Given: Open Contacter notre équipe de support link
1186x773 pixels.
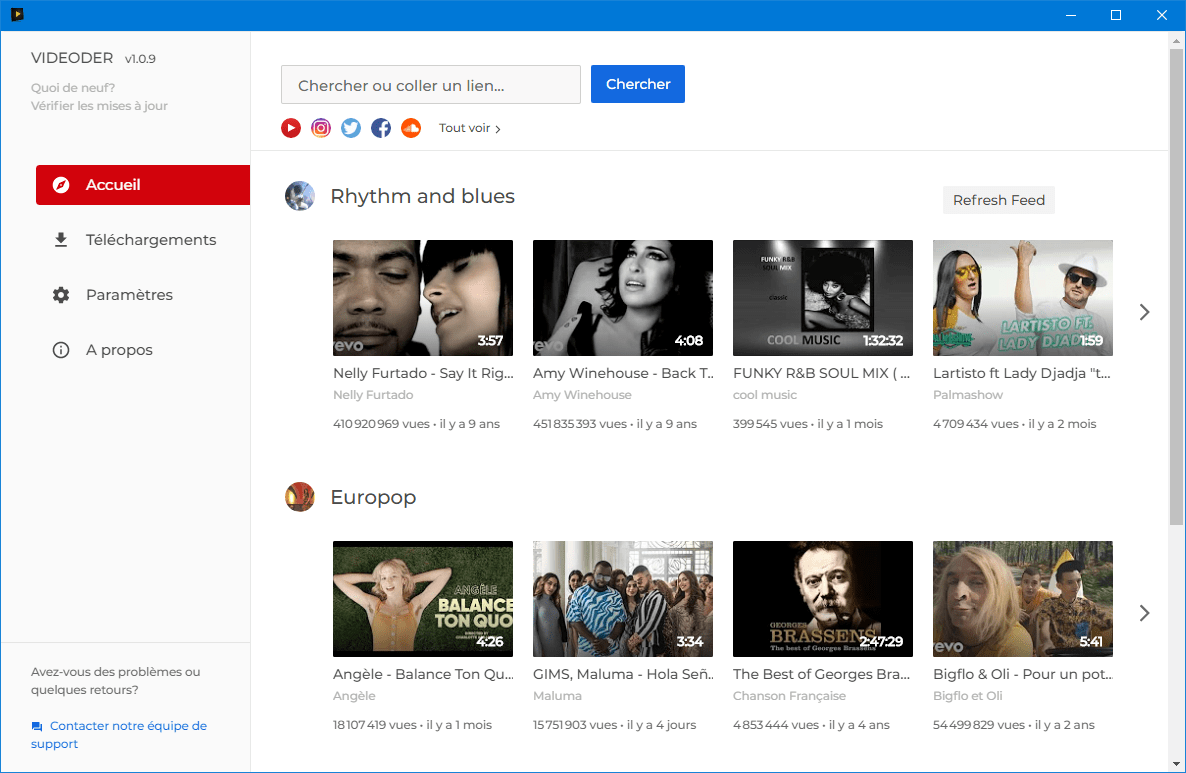Looking at the screenshot, I should 119,734.
